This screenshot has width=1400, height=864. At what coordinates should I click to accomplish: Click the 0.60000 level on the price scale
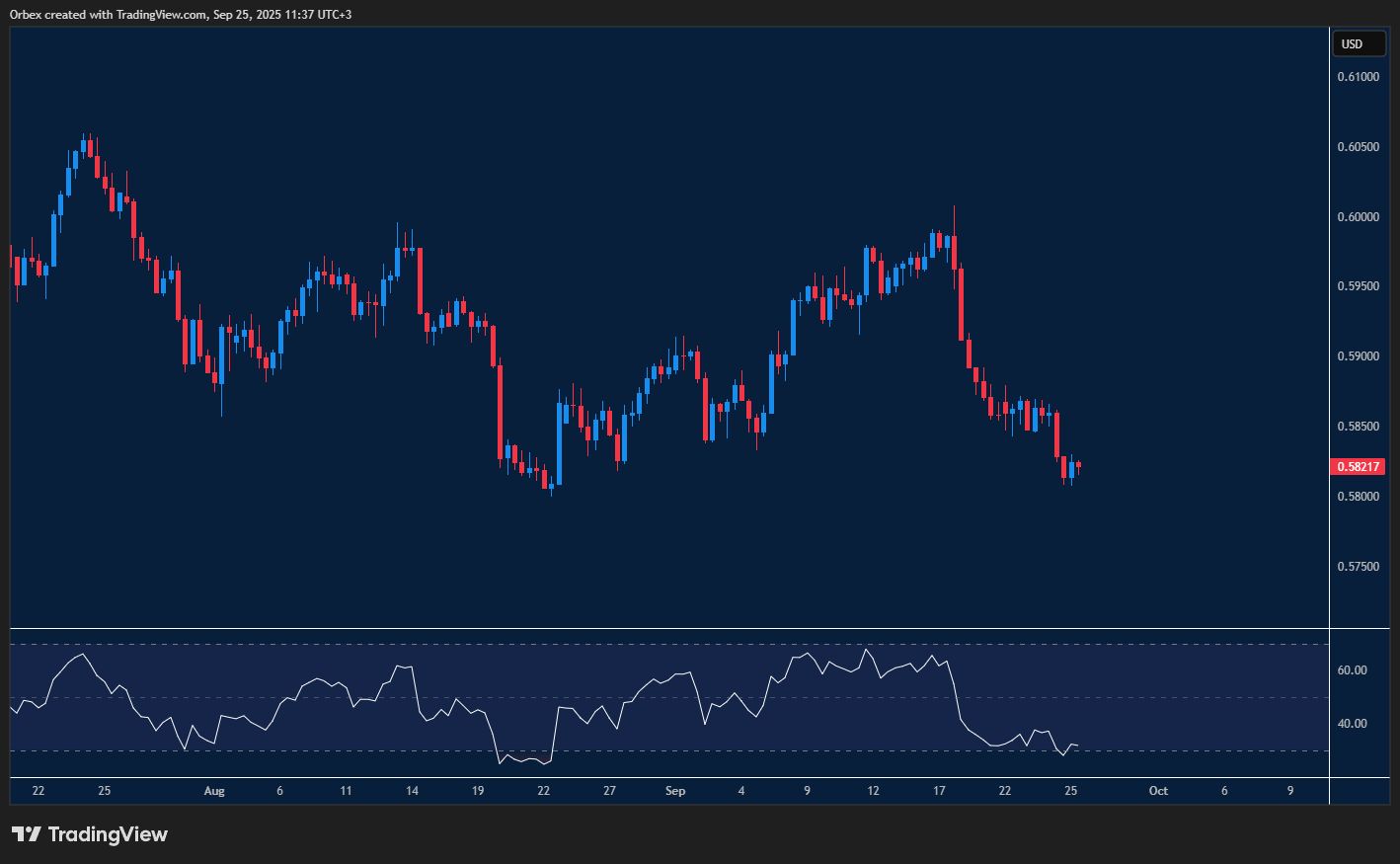click(1358, 215)
